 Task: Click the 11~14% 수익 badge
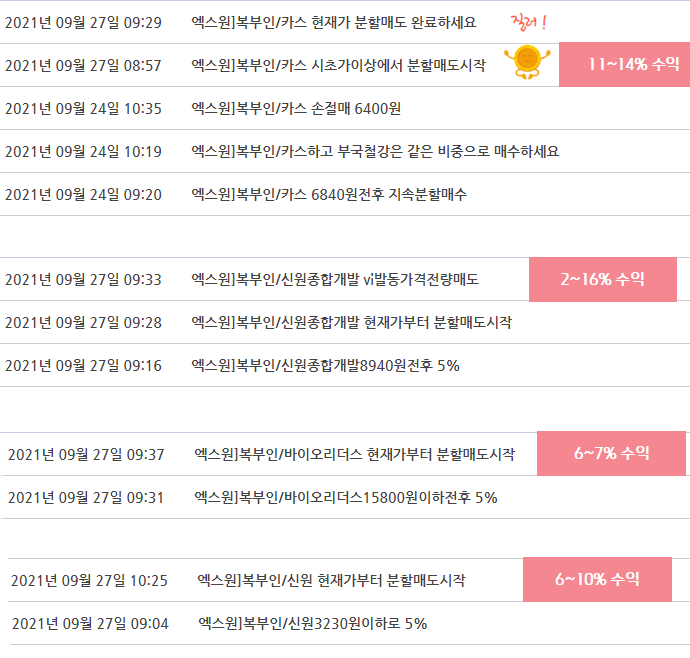[624, 64]
